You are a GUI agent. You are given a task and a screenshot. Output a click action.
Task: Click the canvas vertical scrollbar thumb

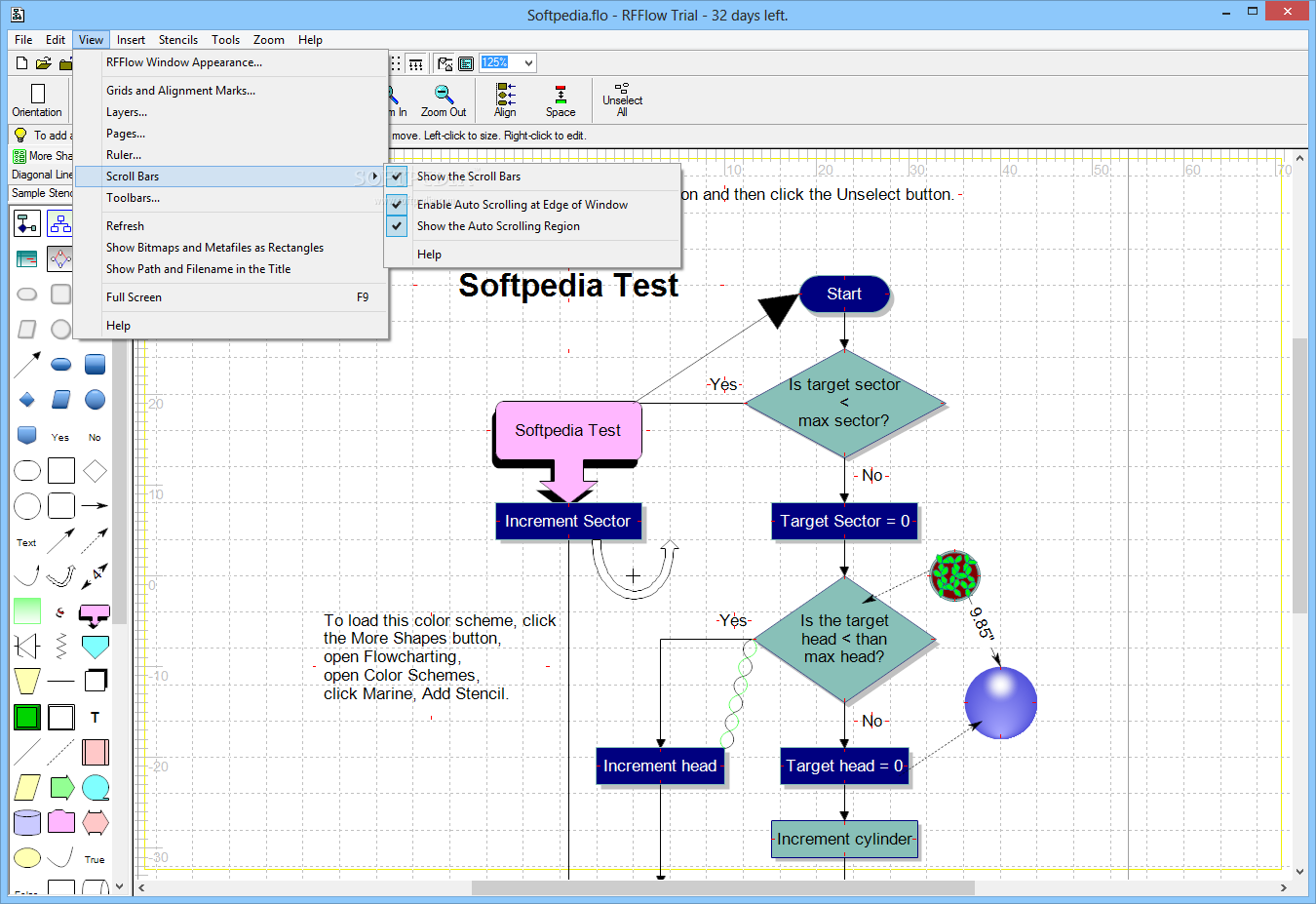click(1299, 475)
